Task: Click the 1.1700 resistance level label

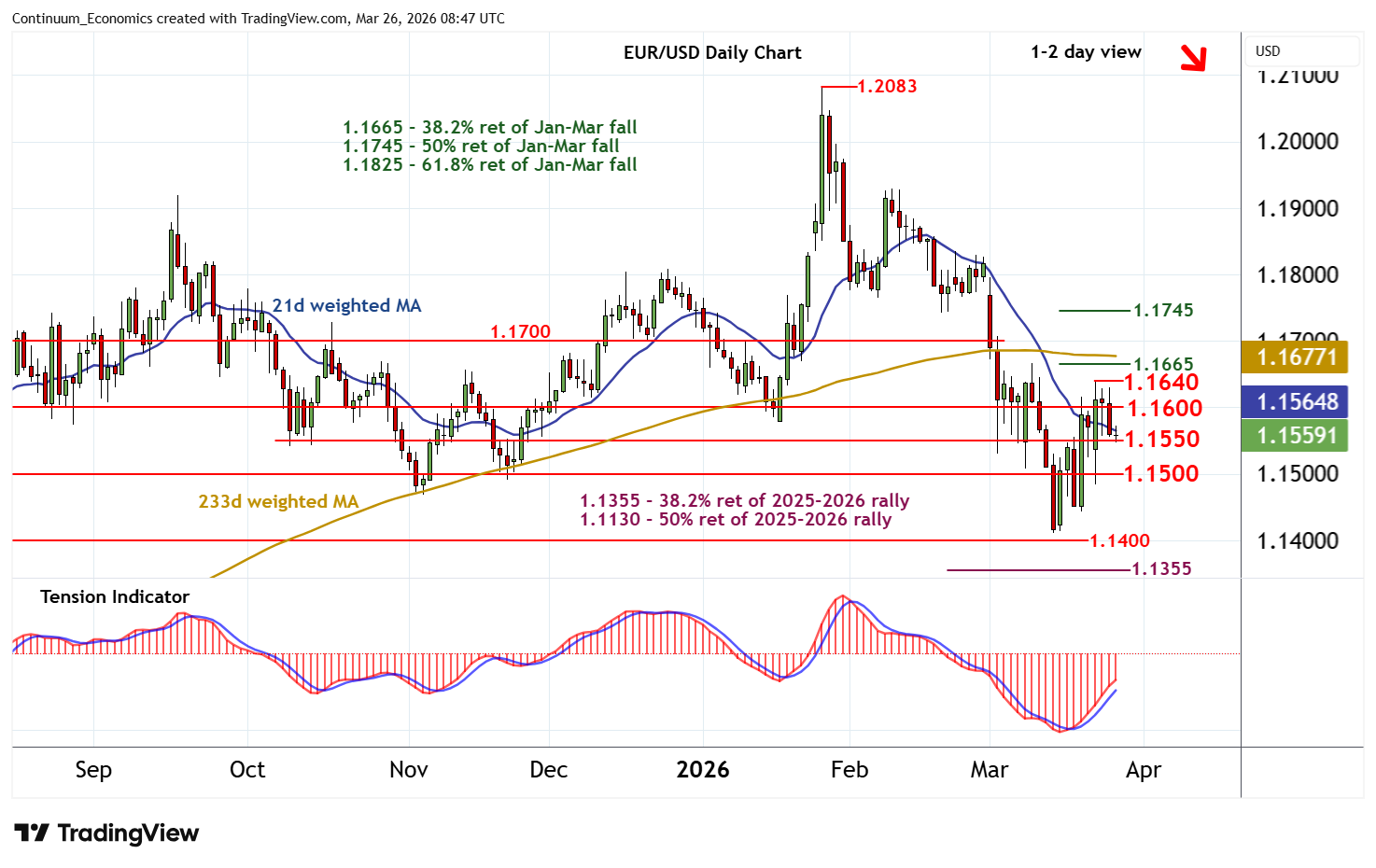Action: [520, 332]
